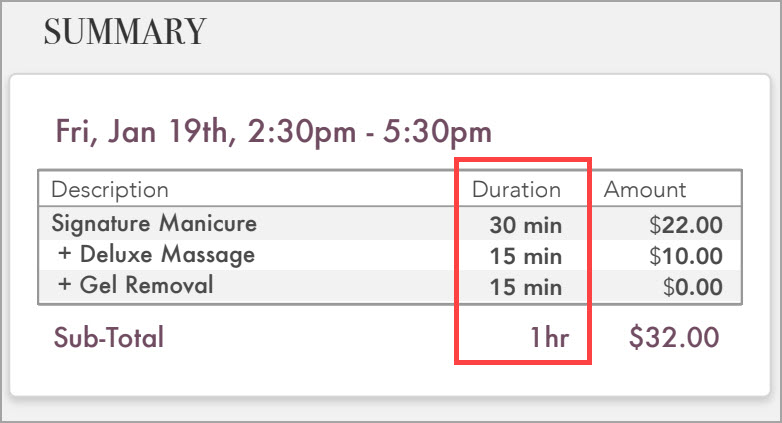Click Deluxe Massage 15 min duration

526,256
